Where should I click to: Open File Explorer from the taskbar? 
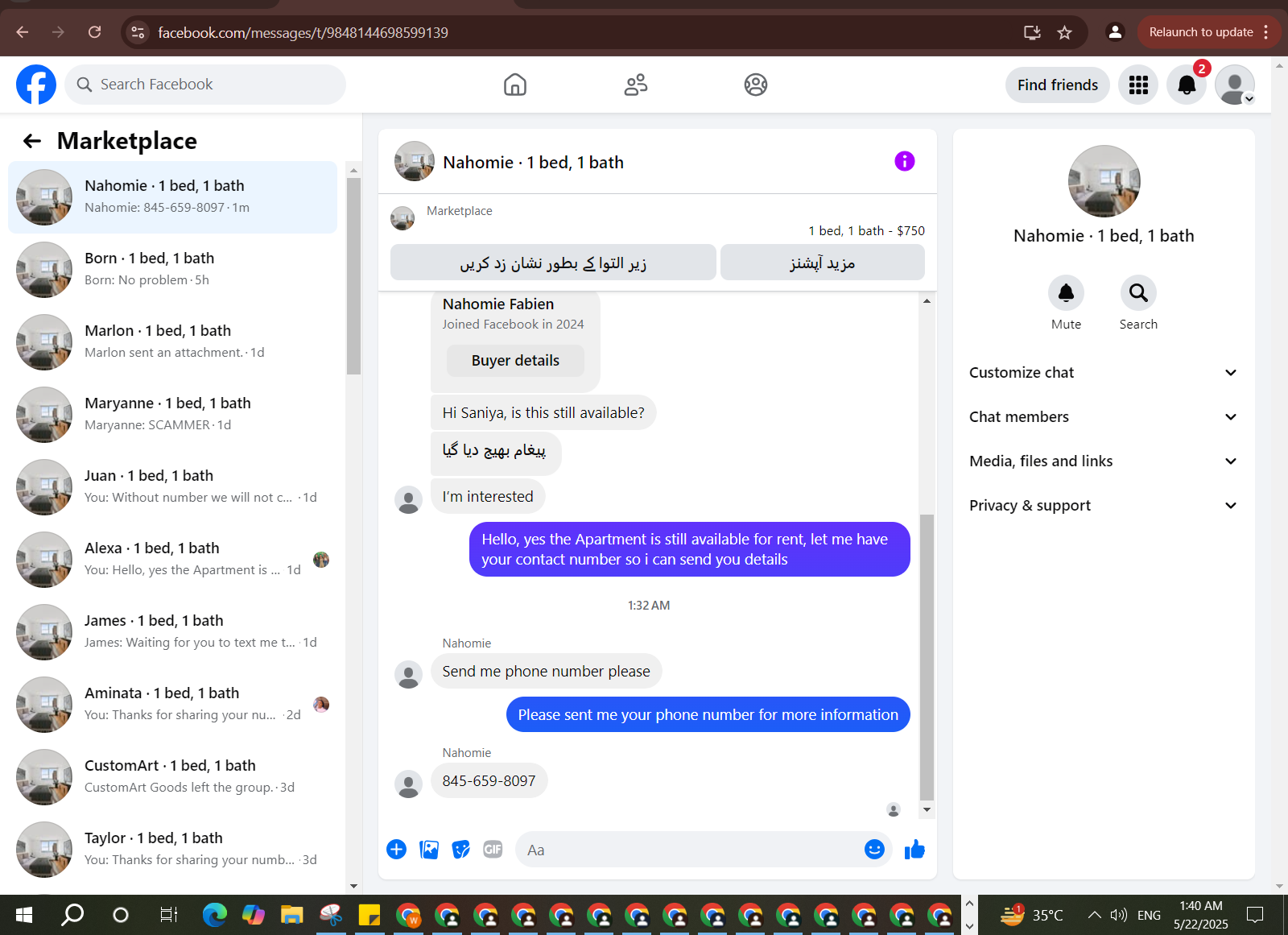[x=291, y=915]
